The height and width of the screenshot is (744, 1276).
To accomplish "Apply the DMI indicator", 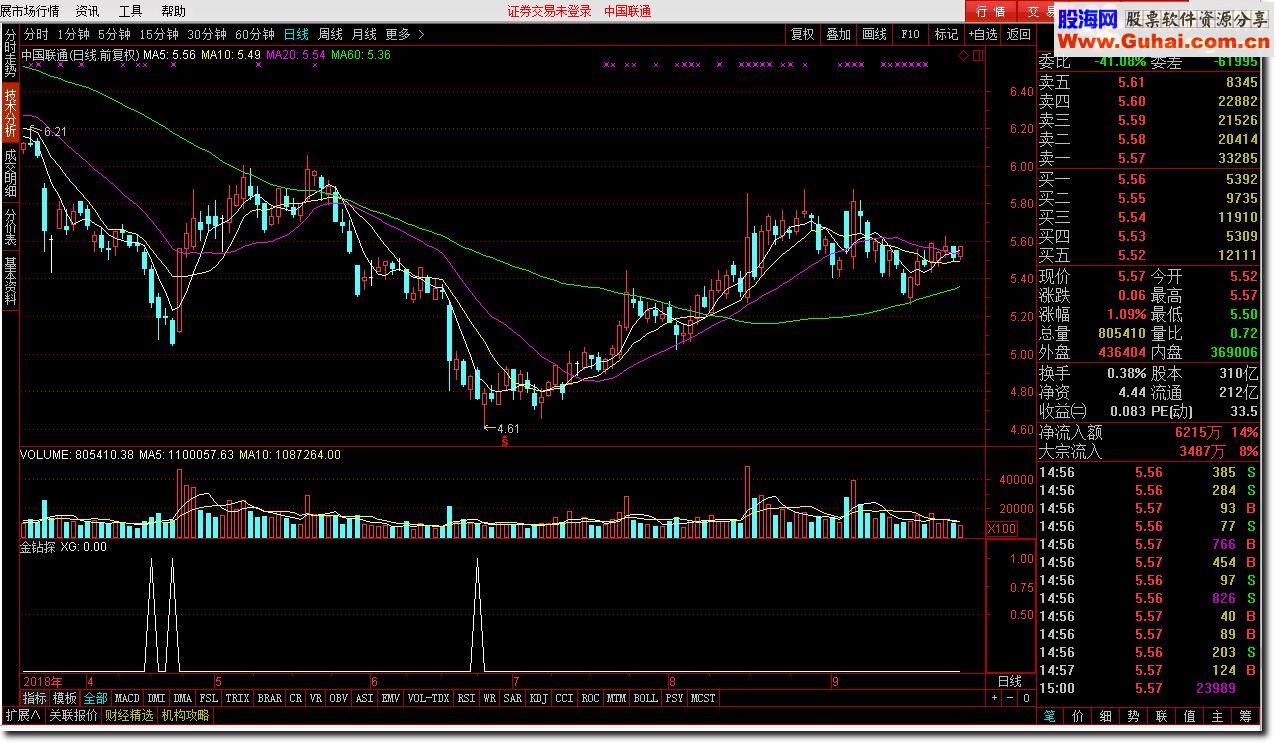I will click(157, 698).
